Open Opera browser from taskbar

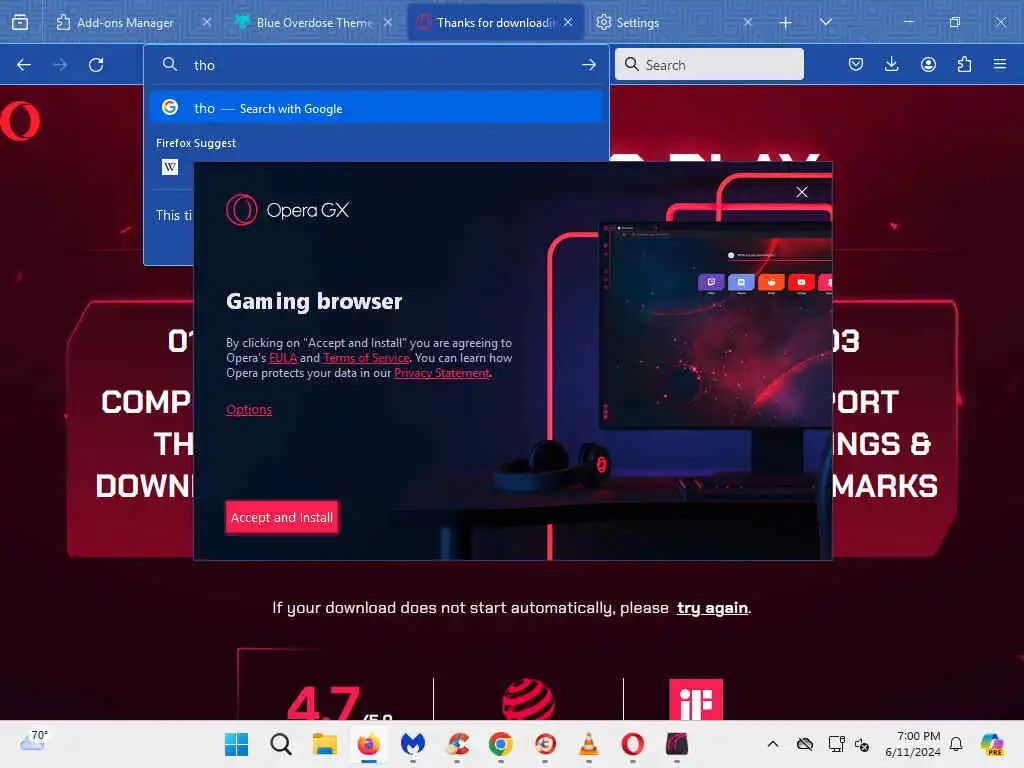tap(633, 744)
